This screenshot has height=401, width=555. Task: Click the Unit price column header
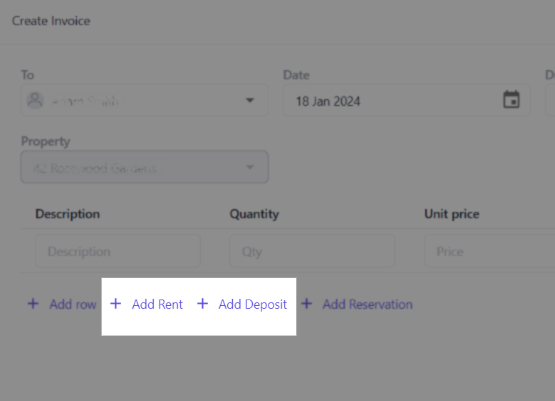pyautogui.click(x=452, y=214)
